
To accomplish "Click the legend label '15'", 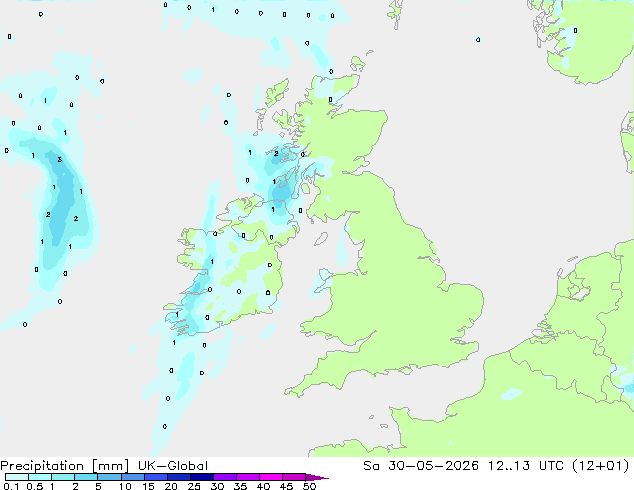I will (x=148, y=486).
